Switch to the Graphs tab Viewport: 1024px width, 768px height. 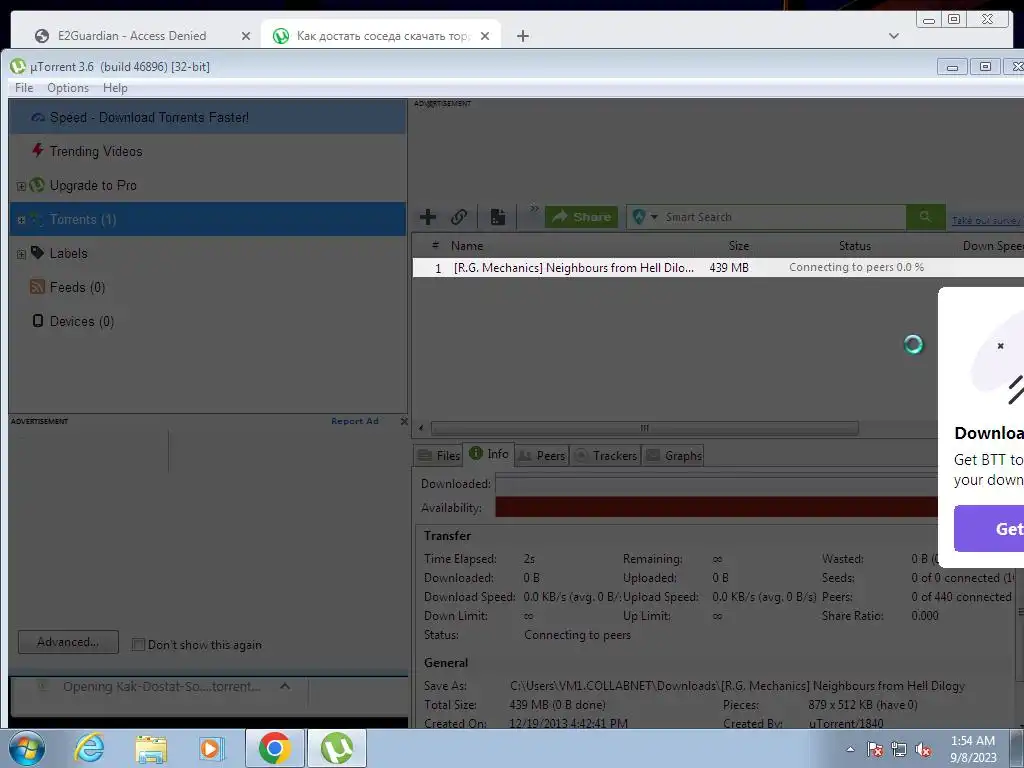[673, 455]
